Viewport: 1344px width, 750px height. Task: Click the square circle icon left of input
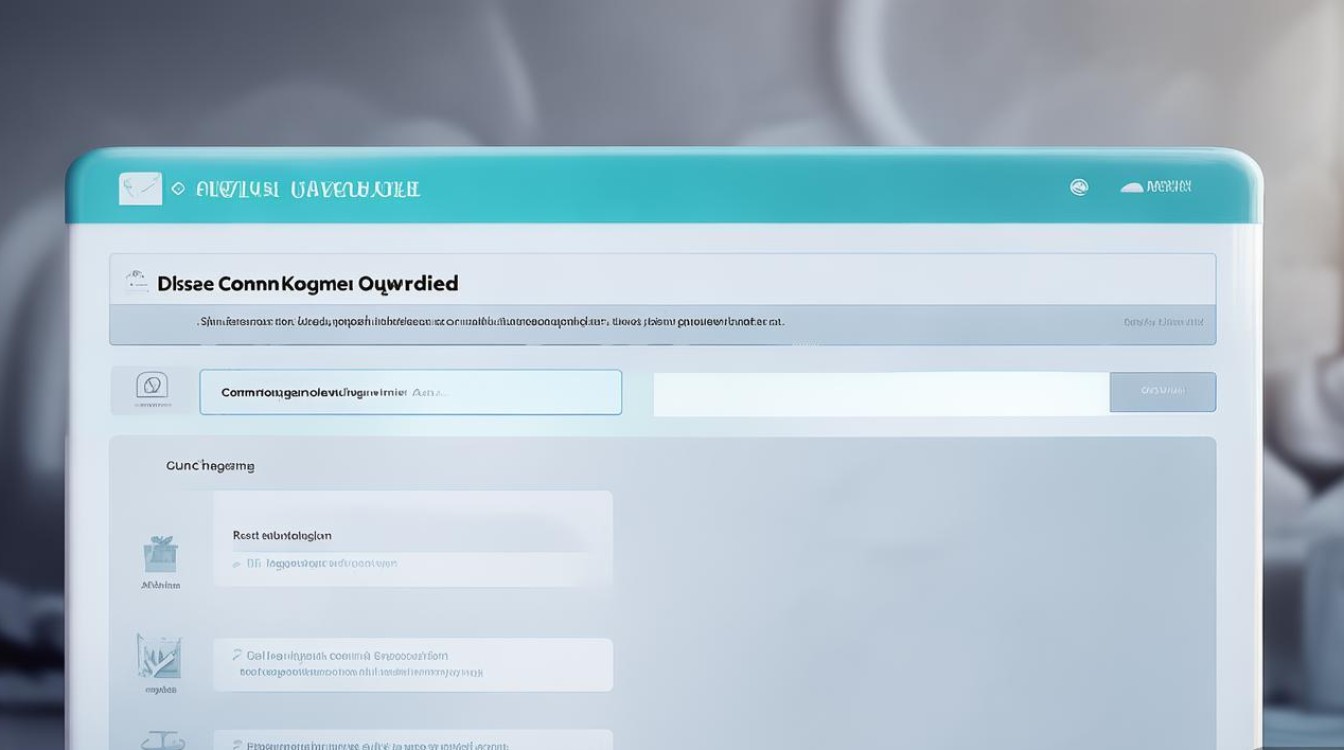[152, 386]
